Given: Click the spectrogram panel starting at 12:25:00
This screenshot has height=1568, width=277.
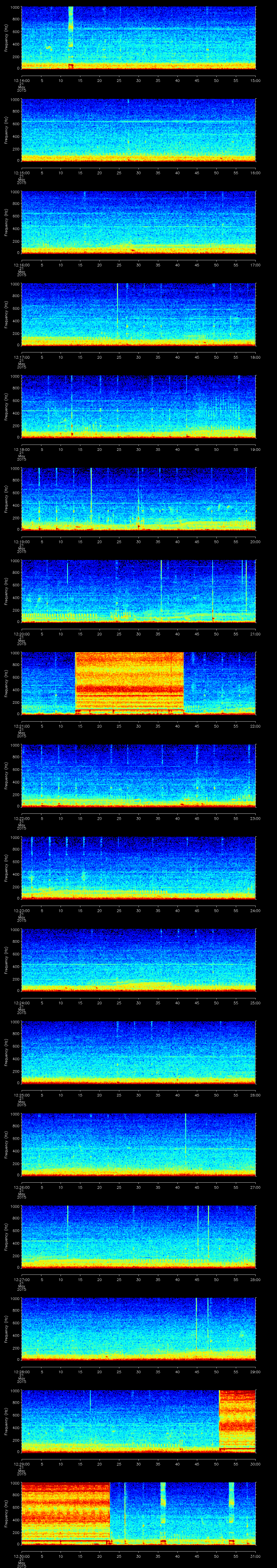Looking at the screenshot, I should tap(139, 1052).
